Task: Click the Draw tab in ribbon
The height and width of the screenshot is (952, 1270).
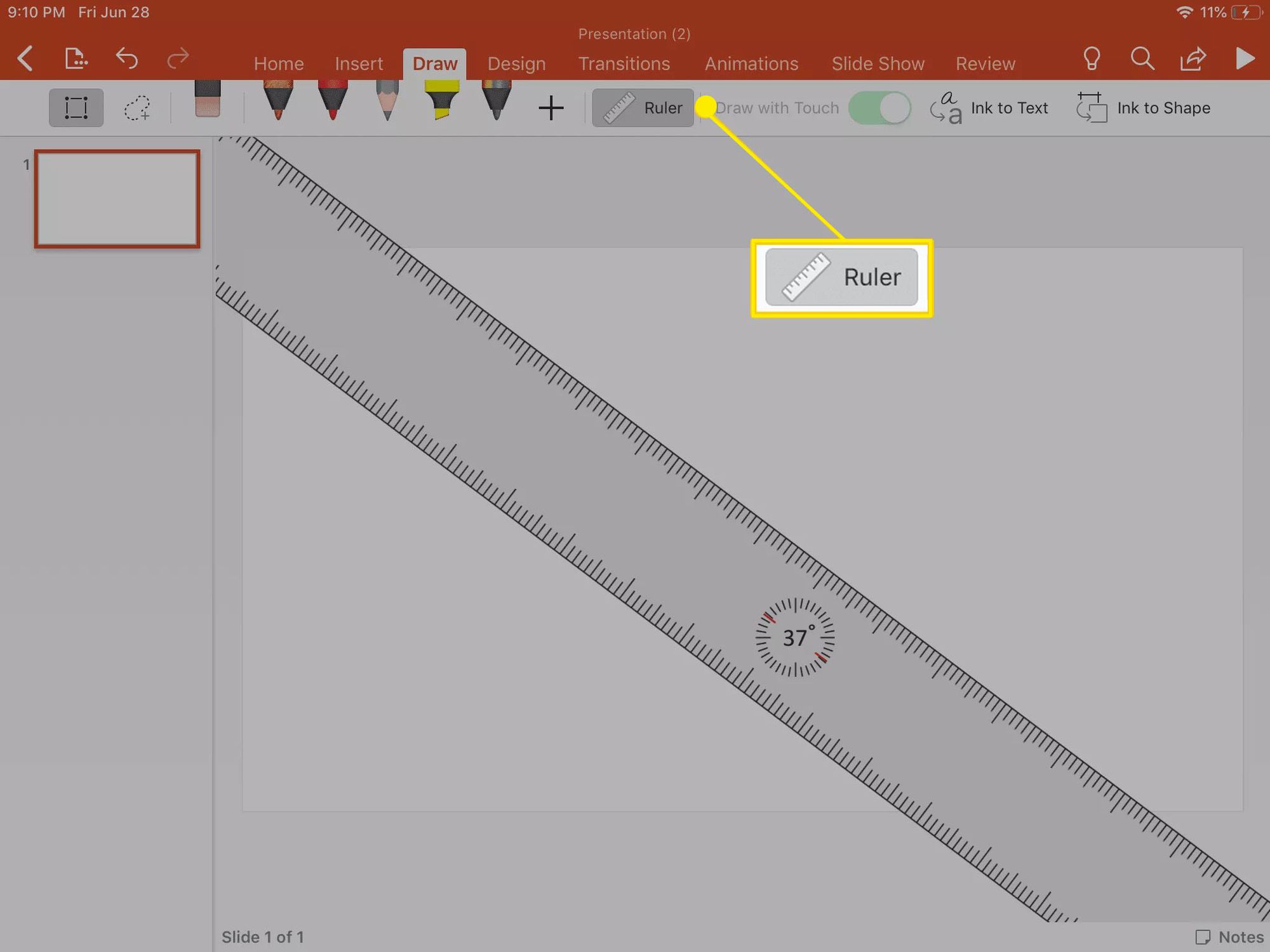Action: (435, 63)
